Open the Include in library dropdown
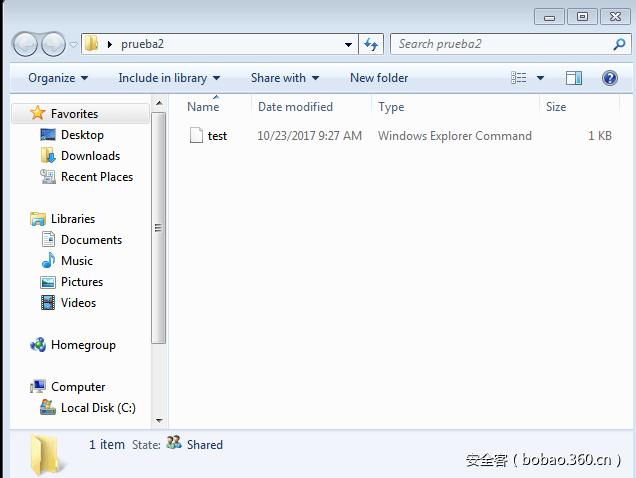 click(x=169, y=78)
